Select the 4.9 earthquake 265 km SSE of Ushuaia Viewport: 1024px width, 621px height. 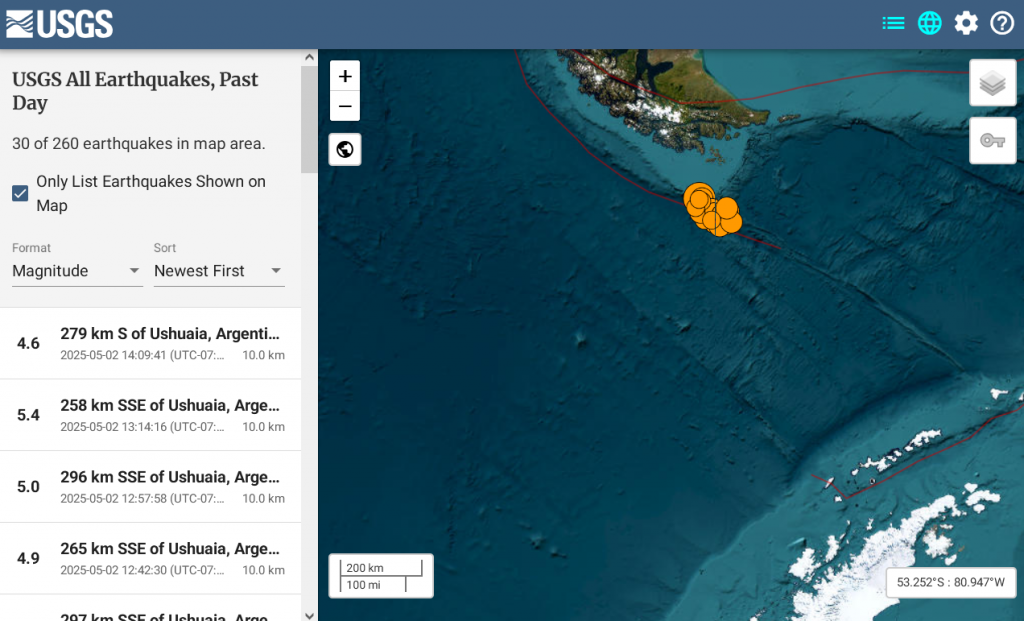pyautogui.click(x=150, y=559)
